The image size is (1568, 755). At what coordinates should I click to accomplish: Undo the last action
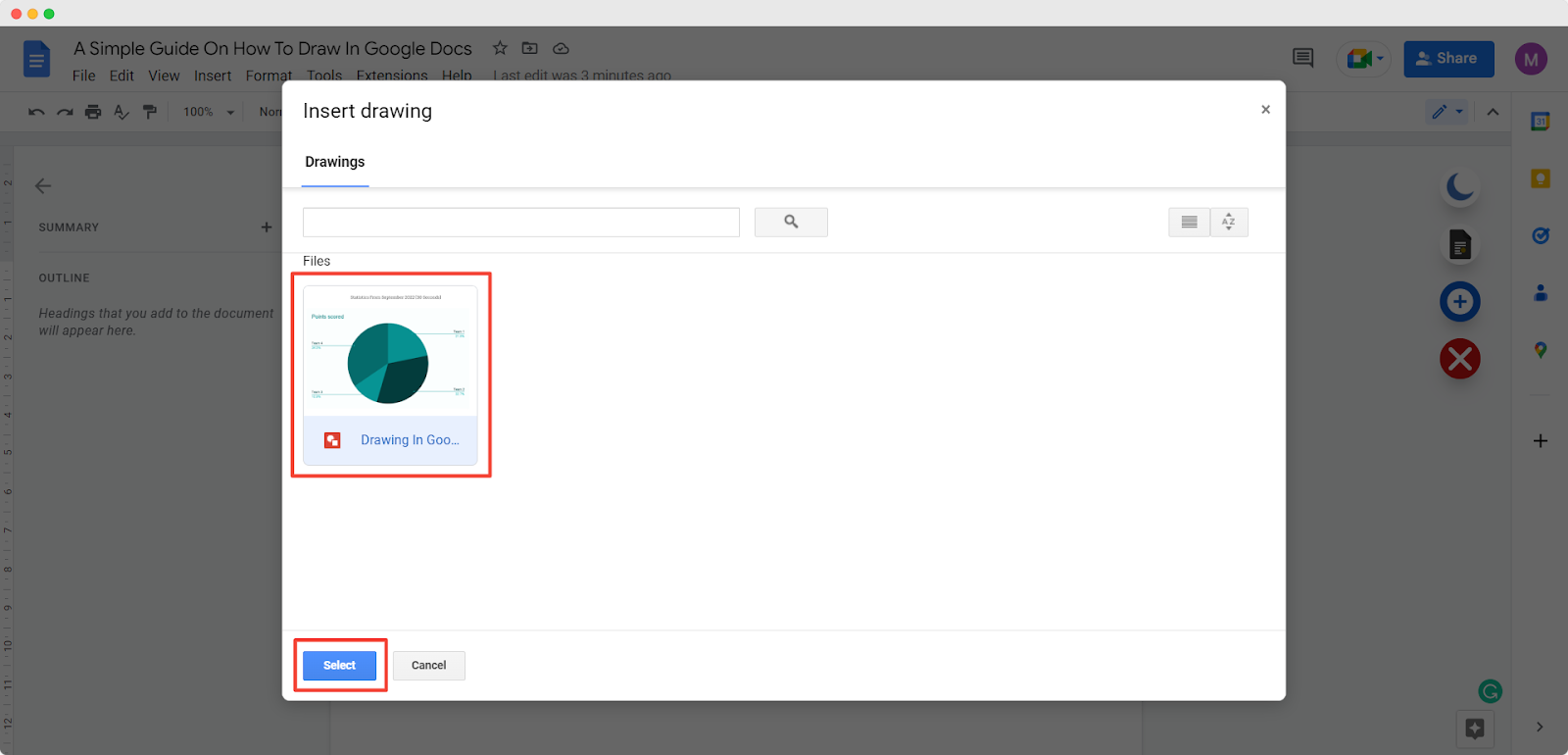click(36, 112)
